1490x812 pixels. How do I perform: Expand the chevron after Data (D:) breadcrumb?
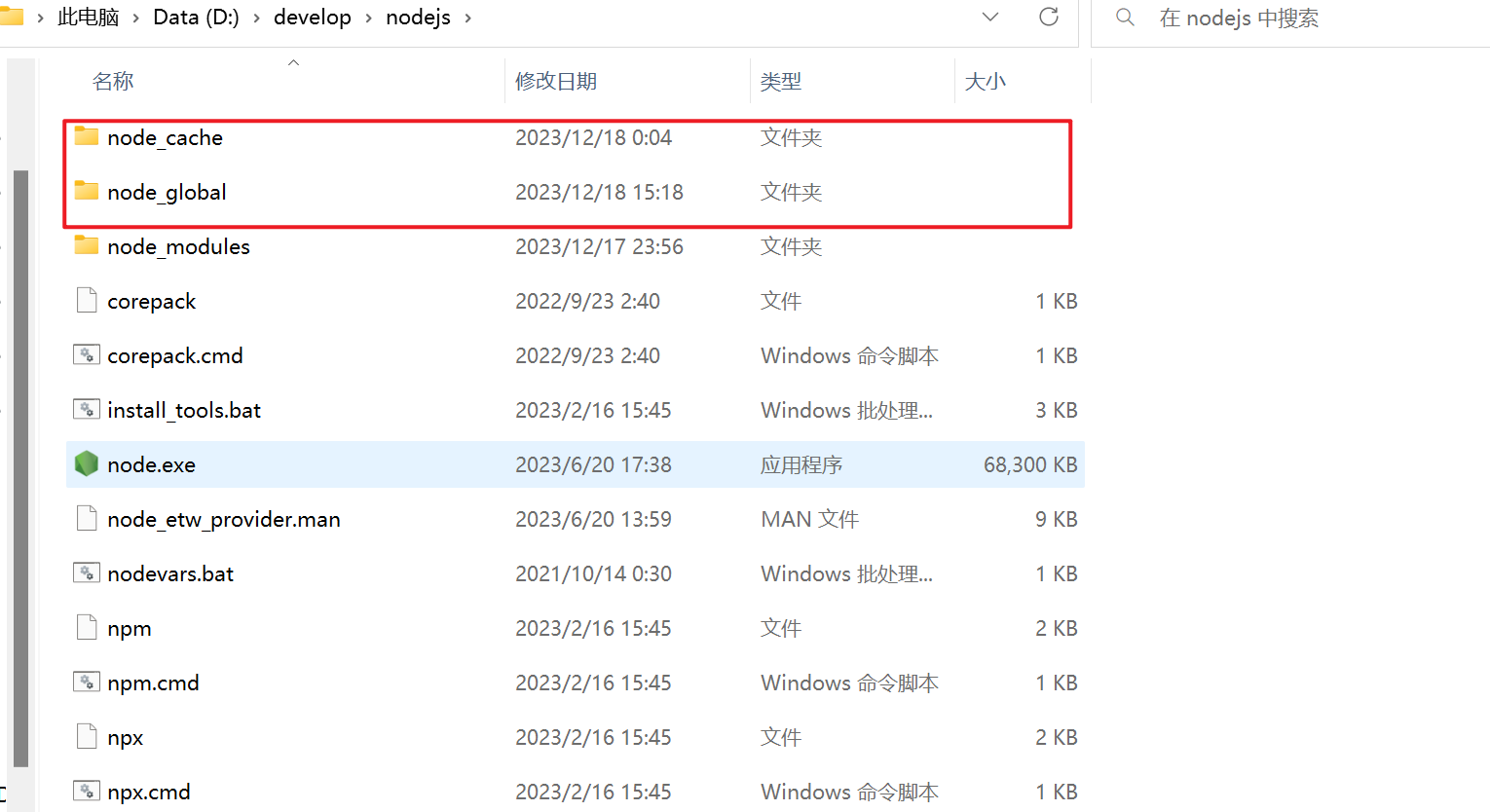click(x=257, y=18)
